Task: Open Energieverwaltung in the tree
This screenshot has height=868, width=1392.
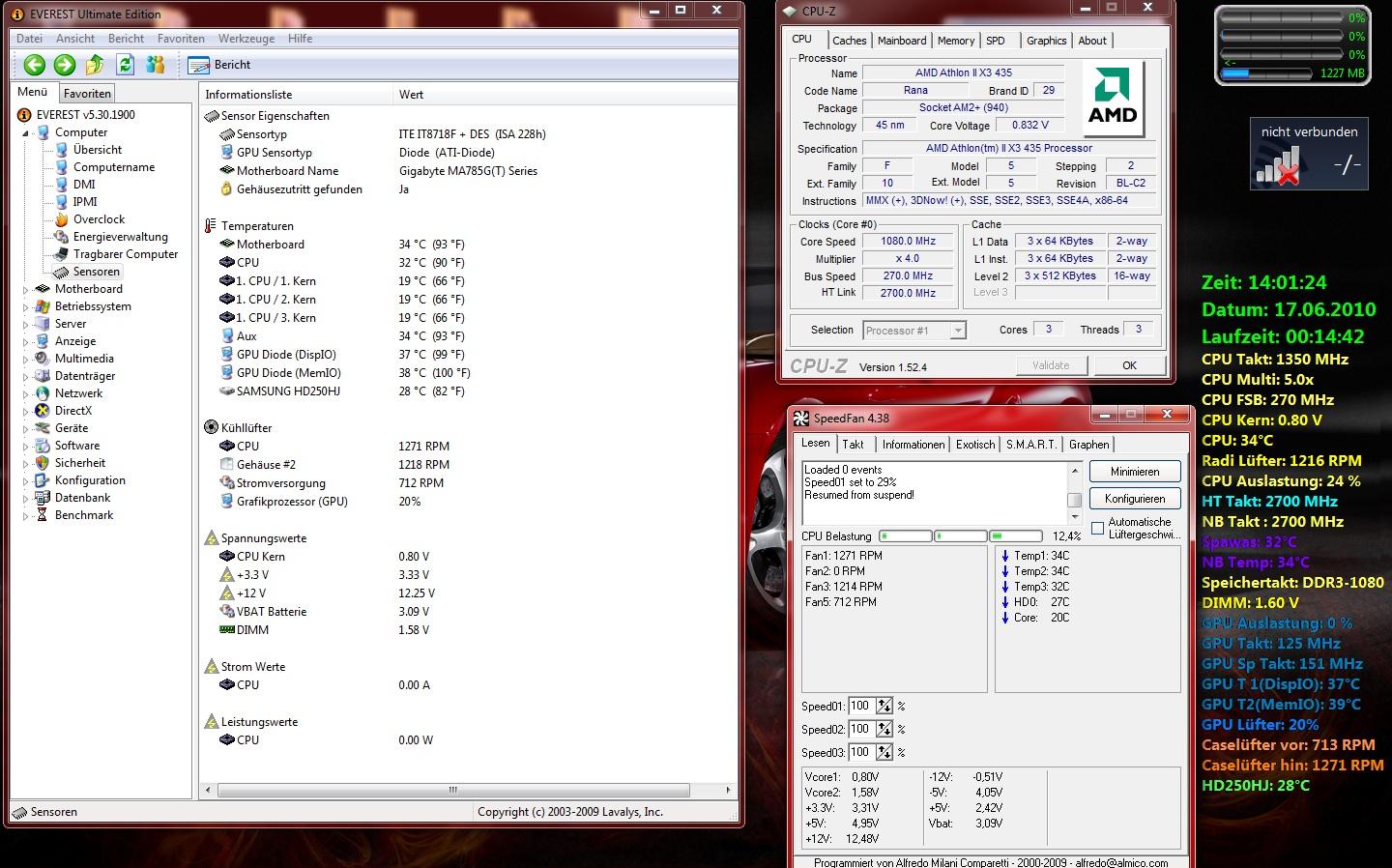Action: point(121,237)
